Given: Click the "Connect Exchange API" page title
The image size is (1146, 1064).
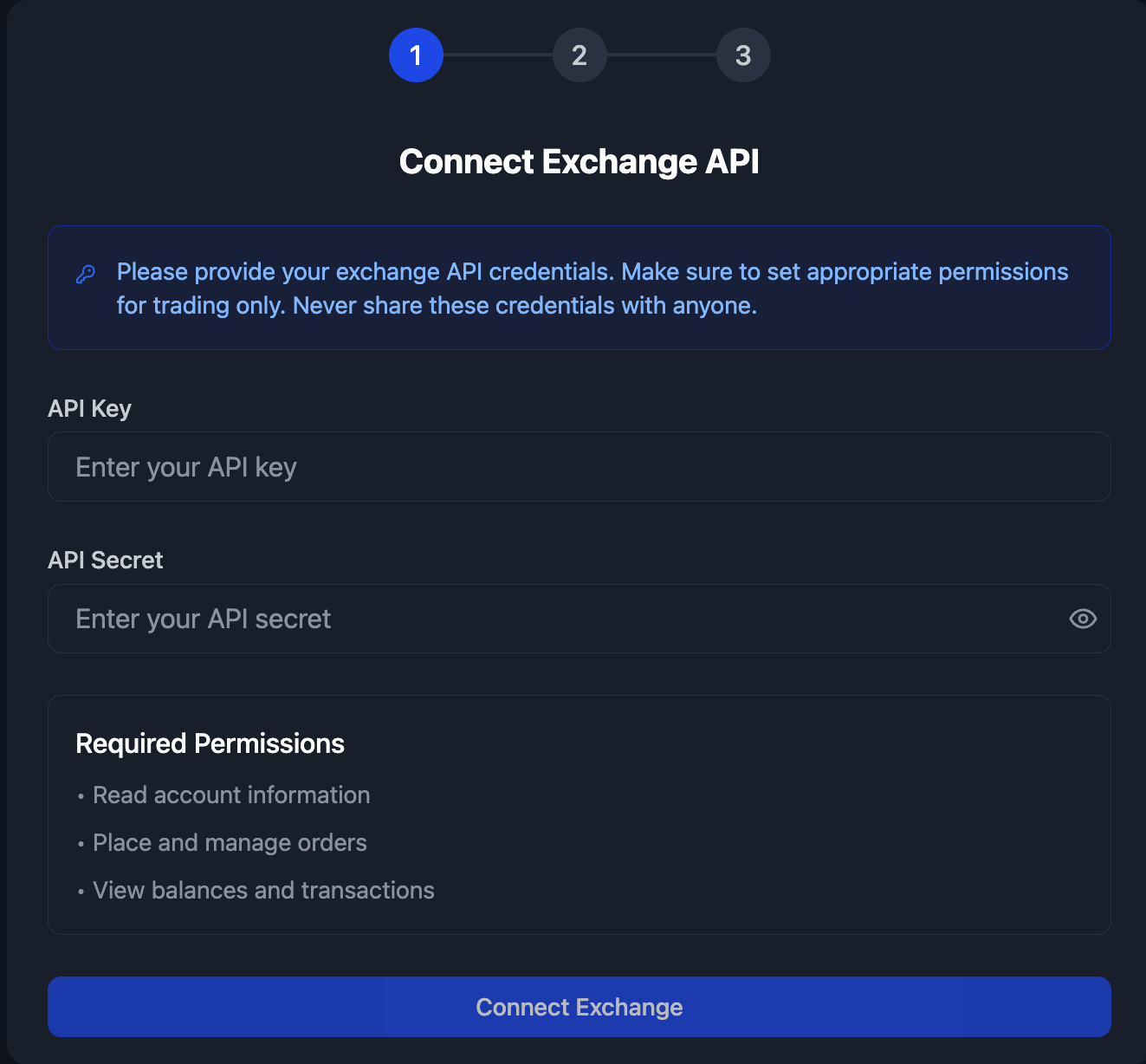Looking at the screenshot, I should (579, 162).
